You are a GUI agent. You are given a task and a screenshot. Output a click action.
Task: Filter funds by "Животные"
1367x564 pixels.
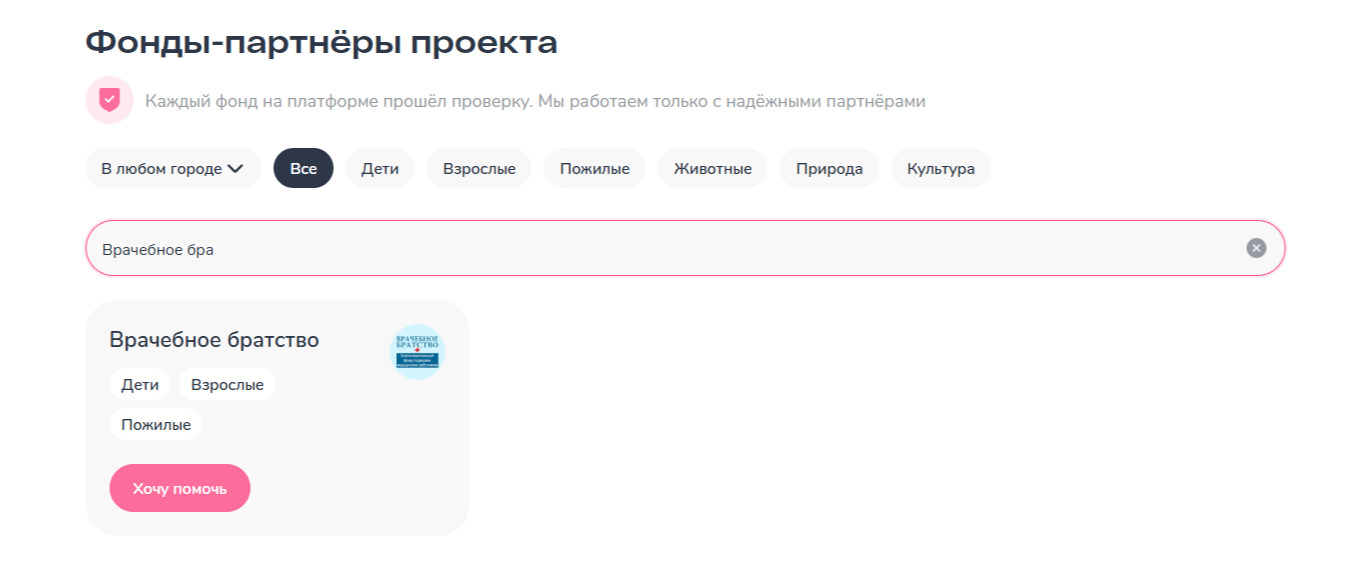[x=712, y=168]
